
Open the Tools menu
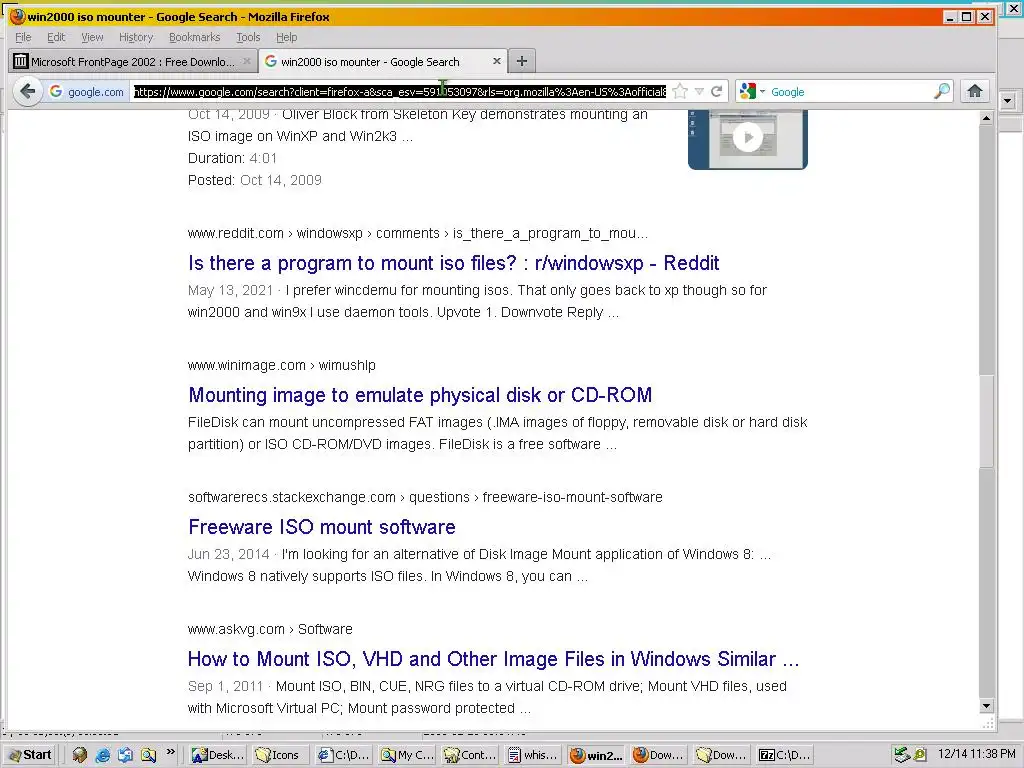248,37
